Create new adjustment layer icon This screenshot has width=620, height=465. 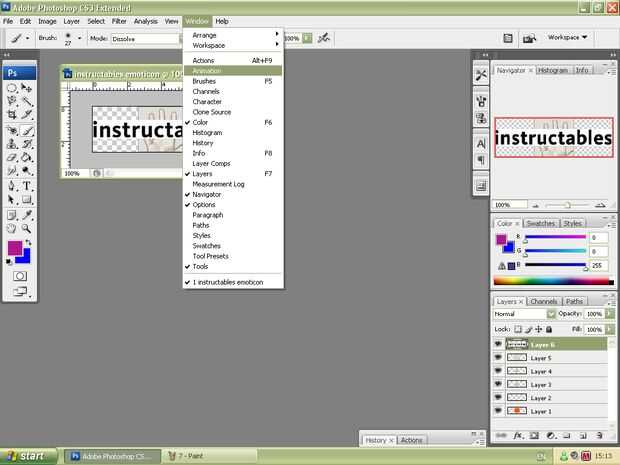[x=551, y=436]
